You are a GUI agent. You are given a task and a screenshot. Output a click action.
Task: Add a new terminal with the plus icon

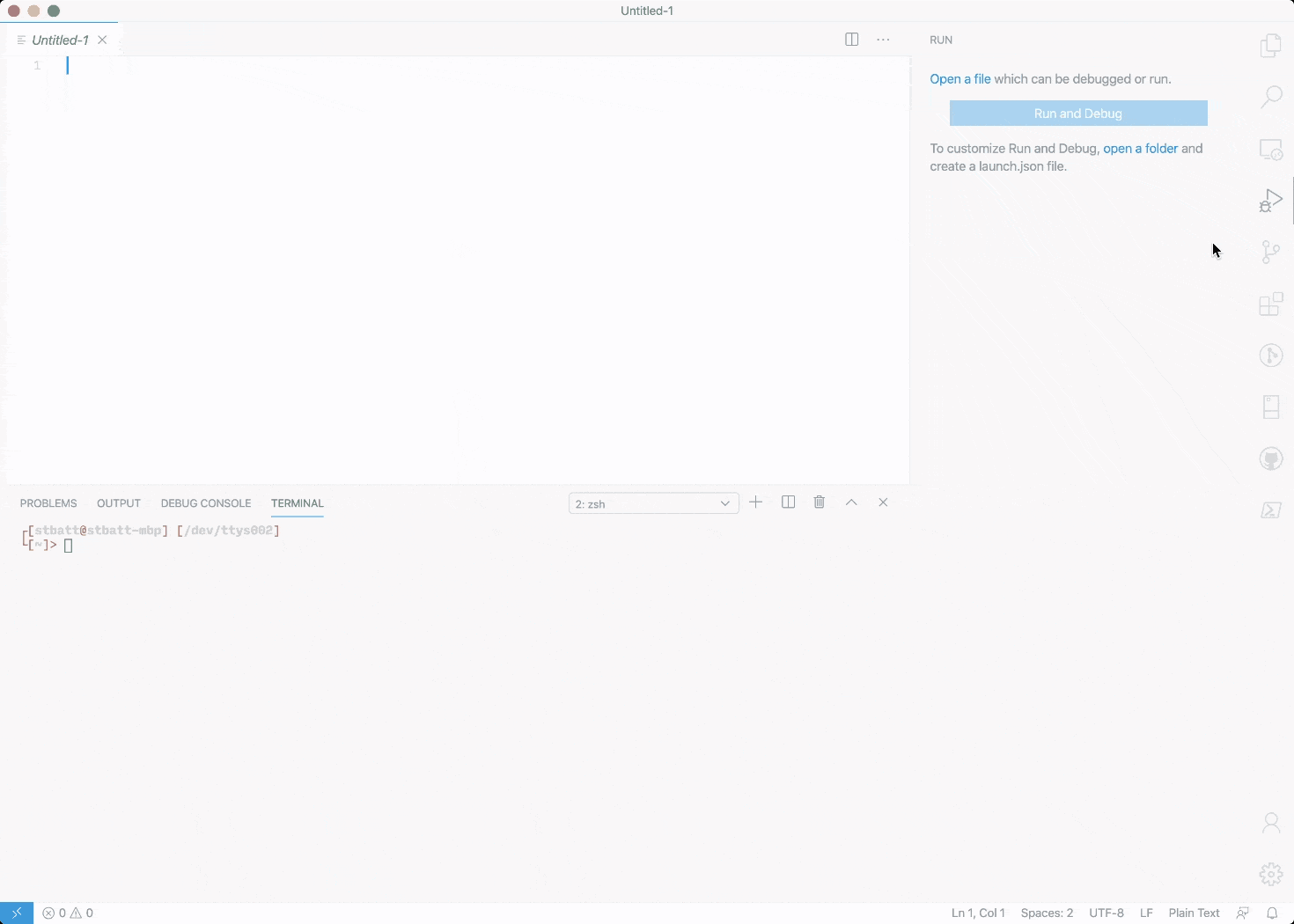pos(755,502)
